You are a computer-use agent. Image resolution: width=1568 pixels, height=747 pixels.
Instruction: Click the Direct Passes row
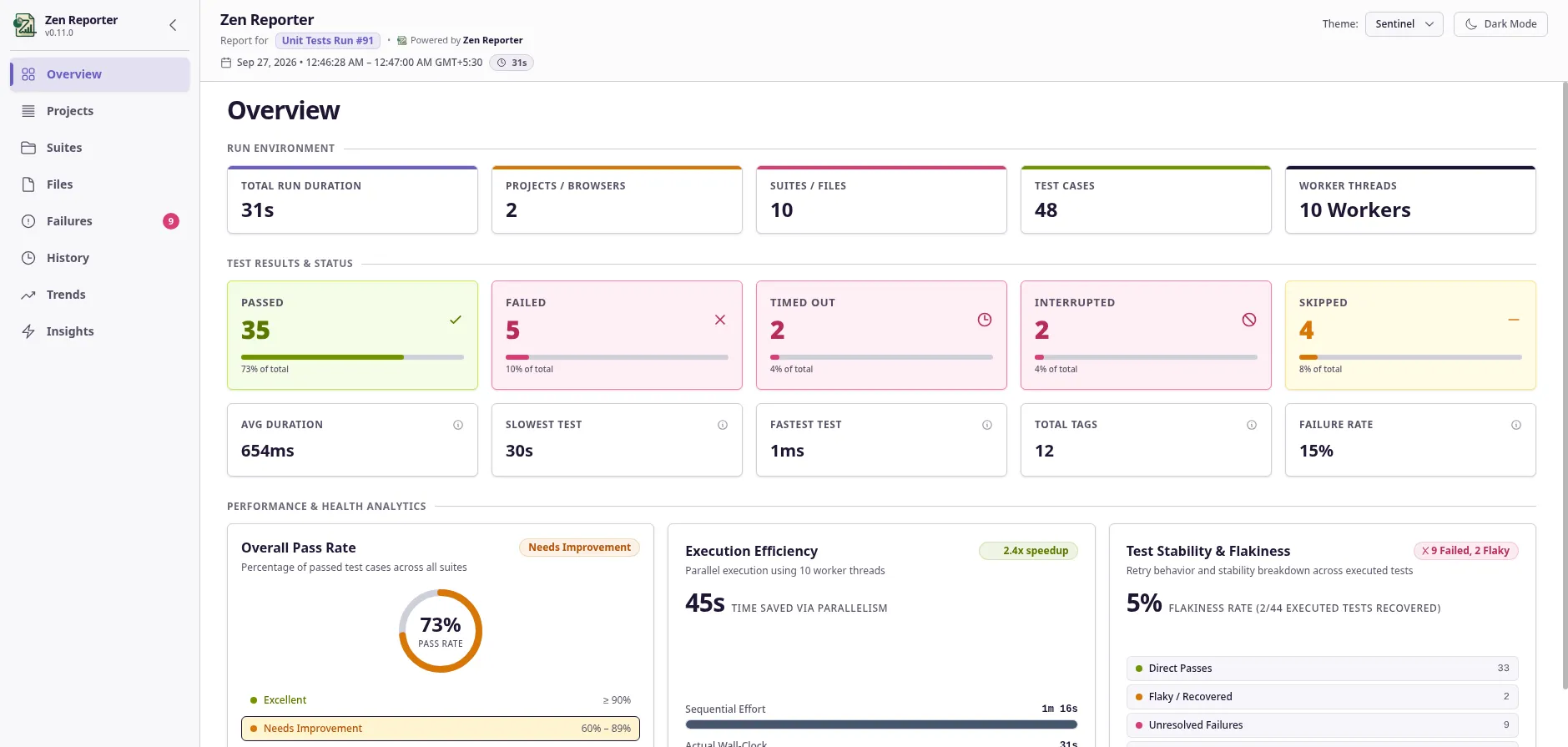coord(1322,669)
